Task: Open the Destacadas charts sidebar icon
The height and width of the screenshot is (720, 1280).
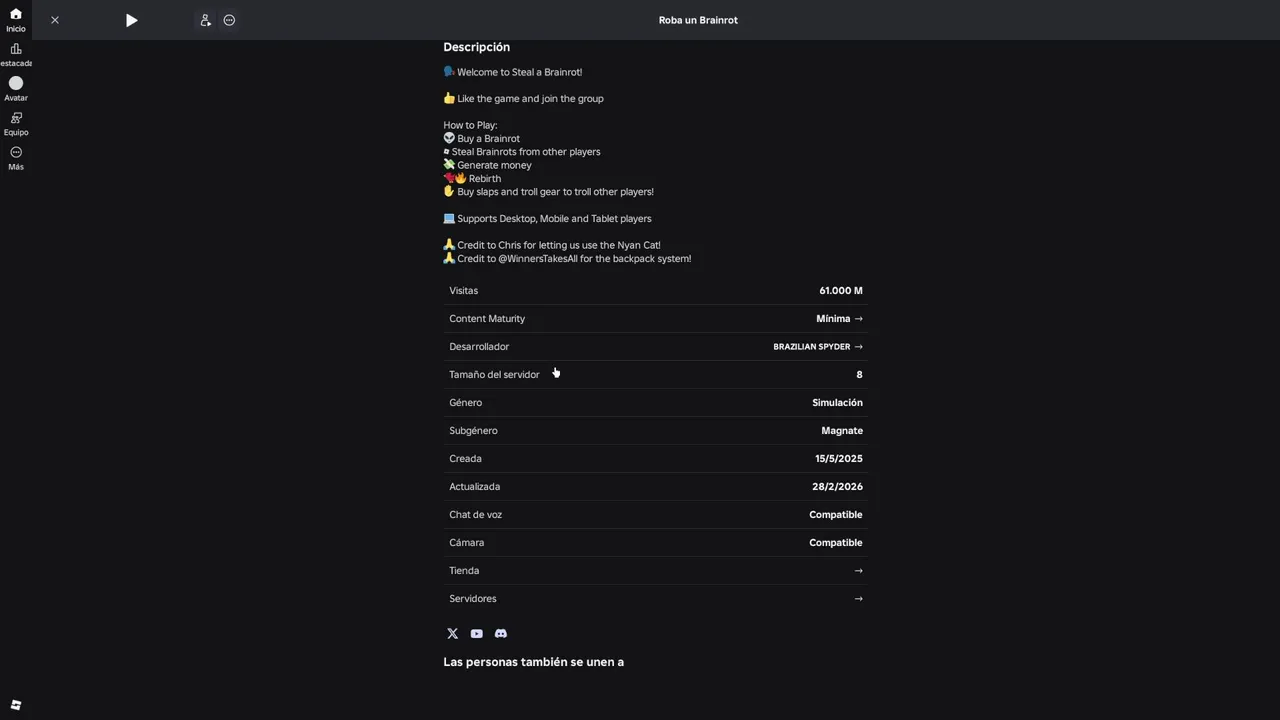Action: 16,54
